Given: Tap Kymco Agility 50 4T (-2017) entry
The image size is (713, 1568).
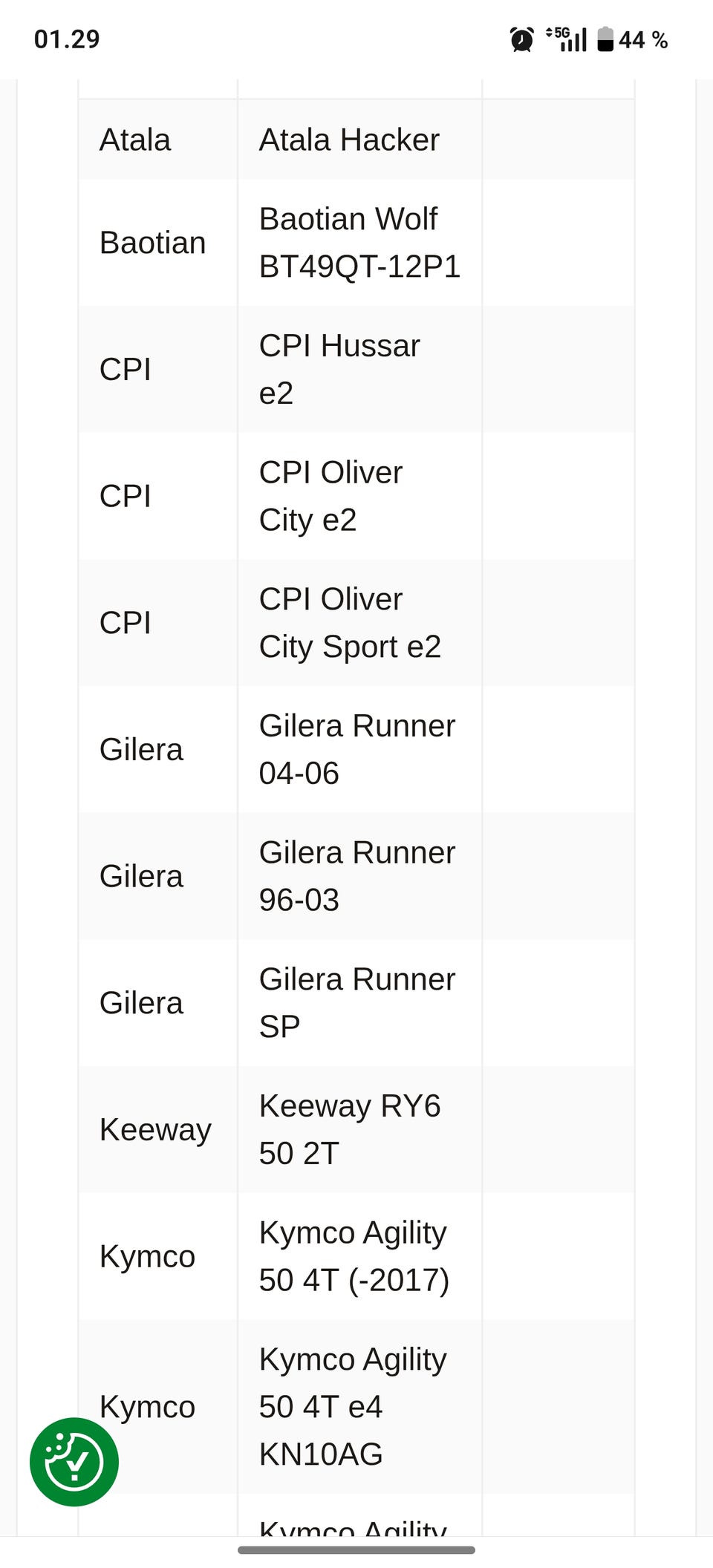Looking at the screenshot, I should pyautogui.click(x=354, y=1256).
